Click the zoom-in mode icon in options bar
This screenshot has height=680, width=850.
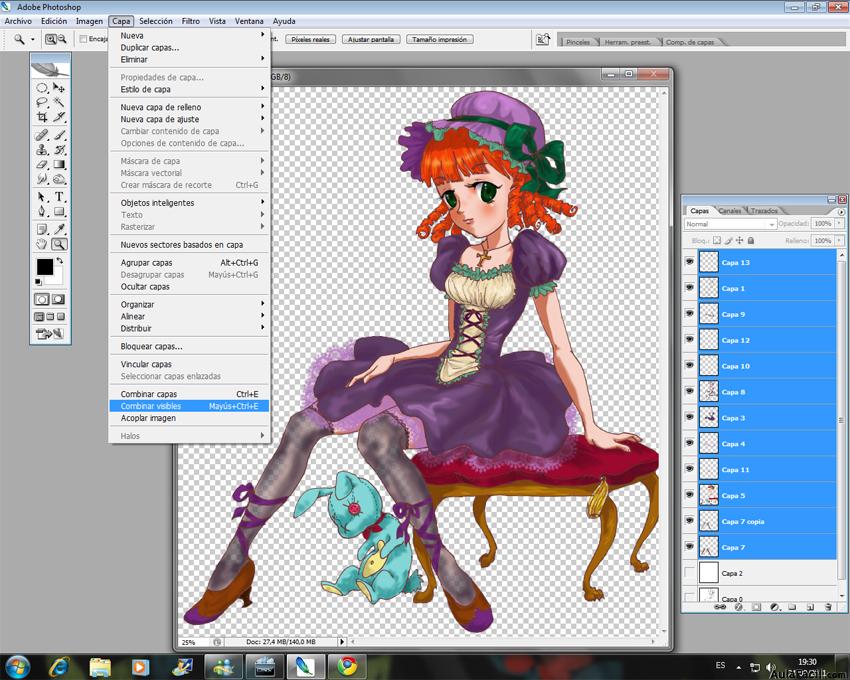coord(50,39)
